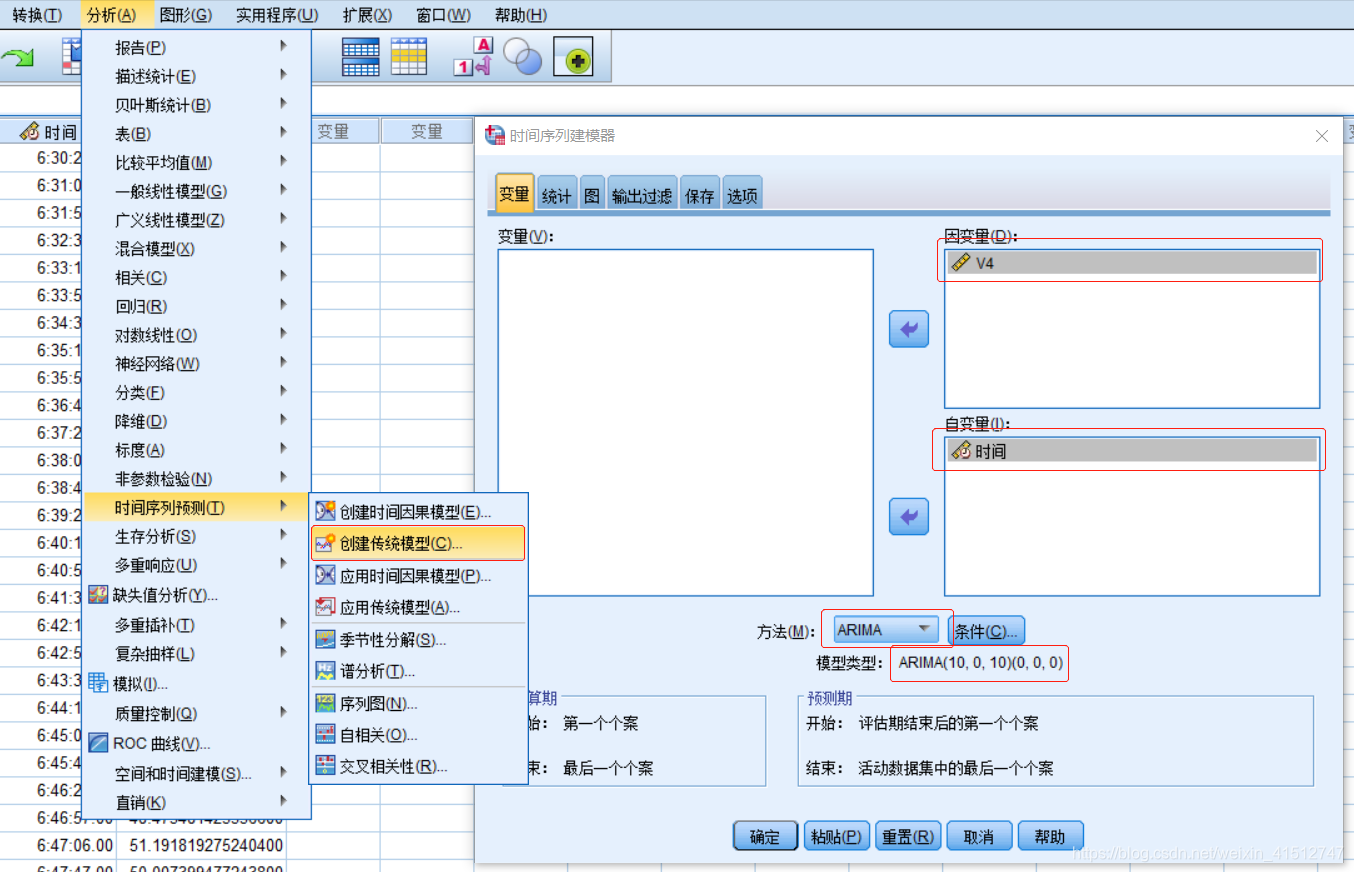Click the 时间序列建模器 dialog title icon
This screenshot has width=1354, height=872.
(494, 135)
